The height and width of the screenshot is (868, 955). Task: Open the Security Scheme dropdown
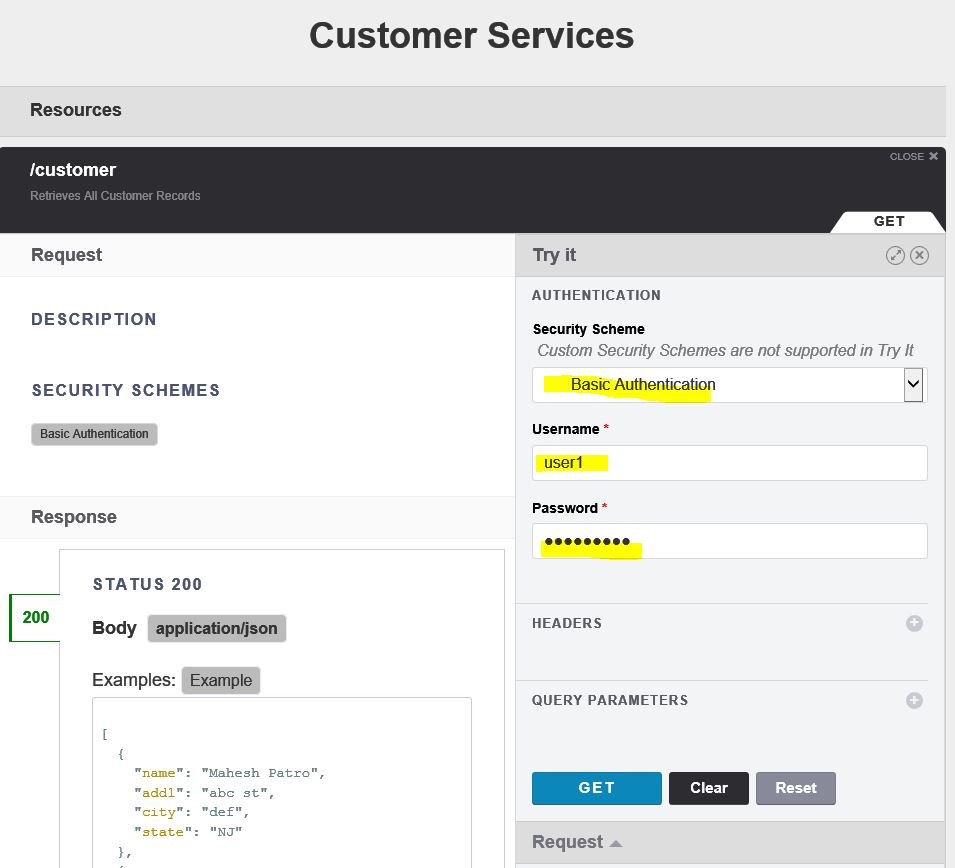click(x=913, y=384)
